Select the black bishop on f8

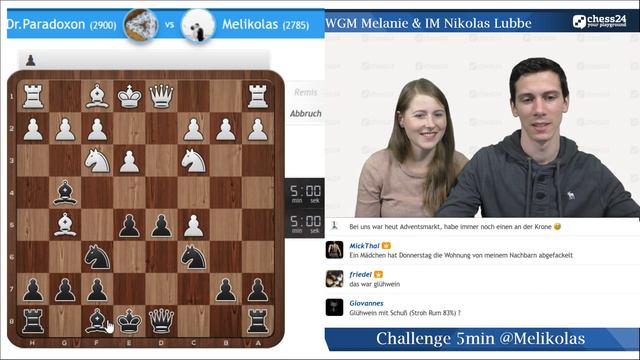click(97, 322)
